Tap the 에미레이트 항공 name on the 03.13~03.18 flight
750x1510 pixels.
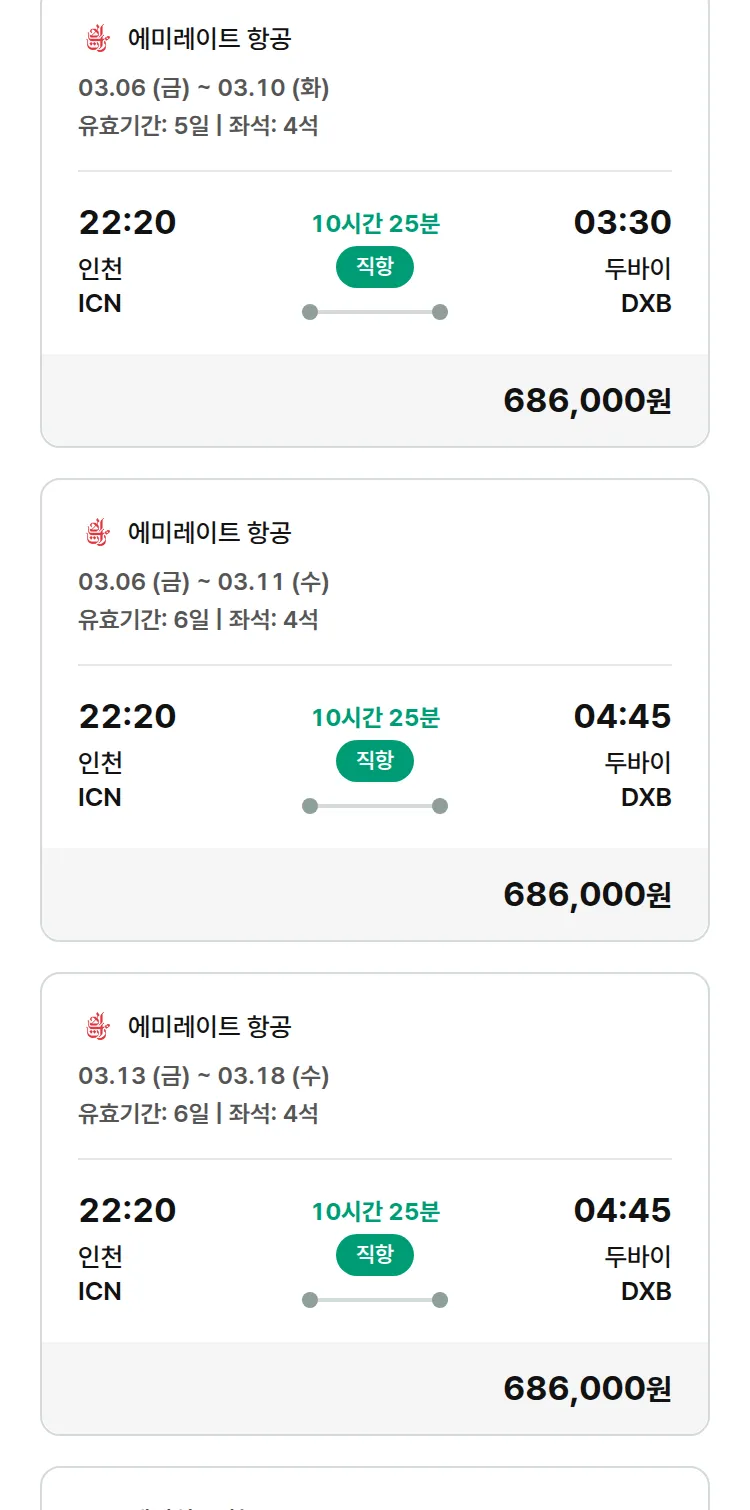click(x=209, y=1026)
